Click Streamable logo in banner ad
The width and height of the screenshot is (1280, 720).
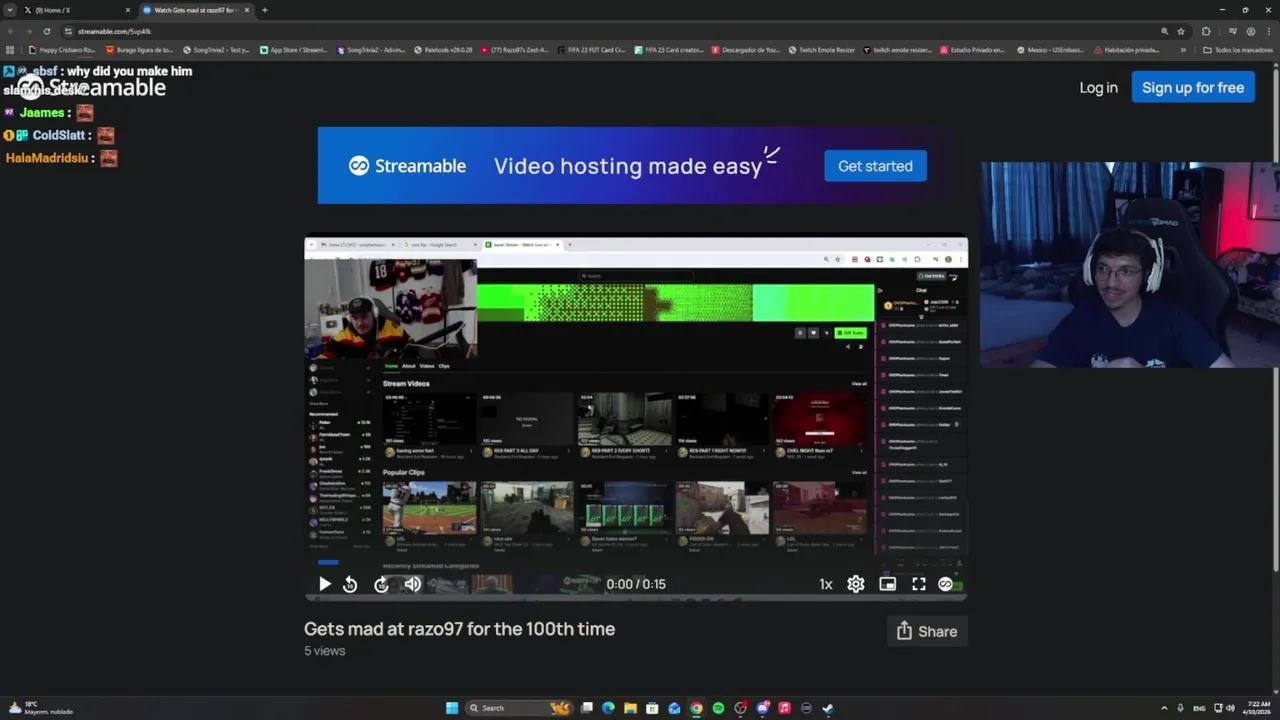[x=407, y=166]
